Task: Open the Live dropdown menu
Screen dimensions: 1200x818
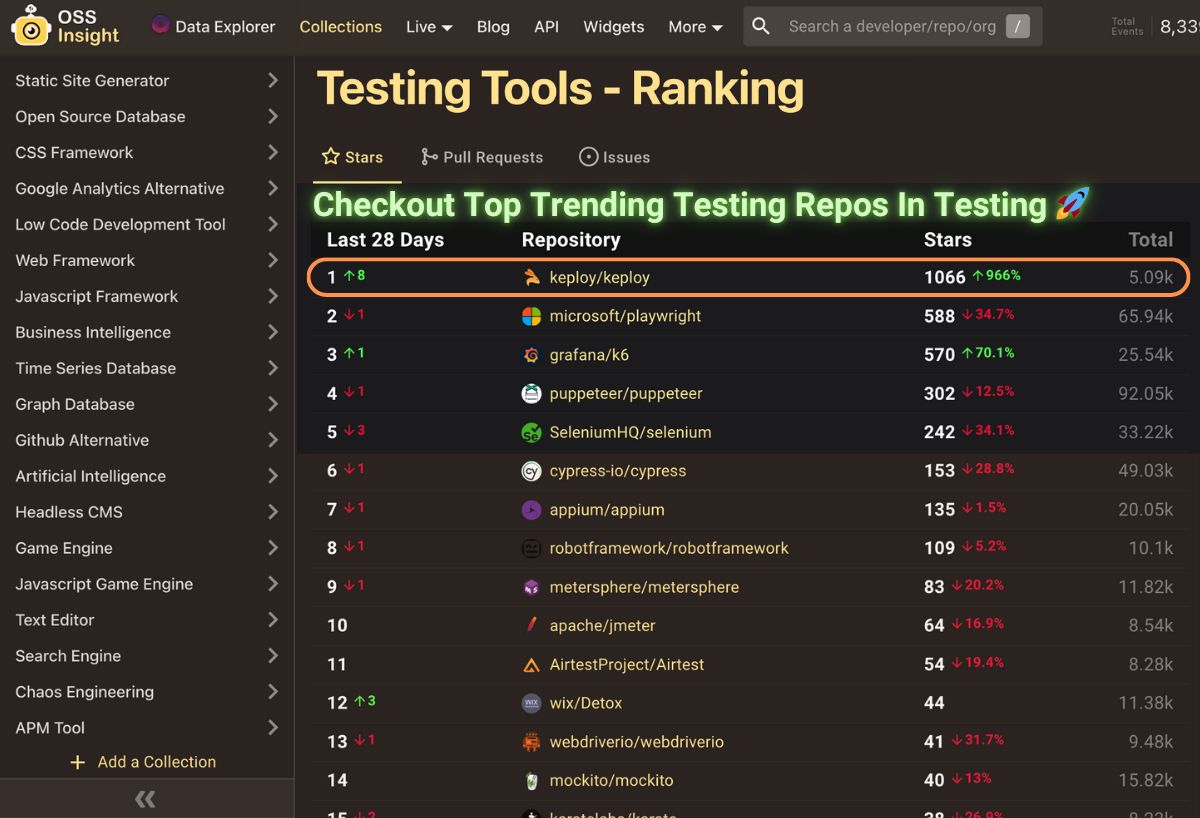Action: tap(429, 27)
